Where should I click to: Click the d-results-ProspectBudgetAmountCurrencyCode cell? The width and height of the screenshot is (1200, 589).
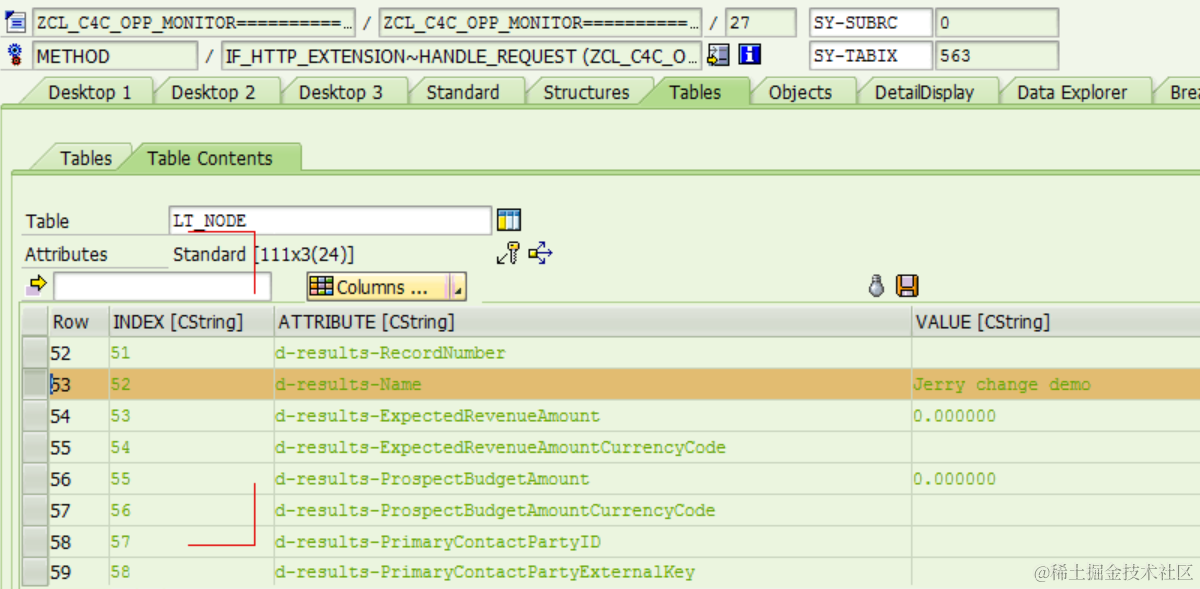(x=592, y=510)
